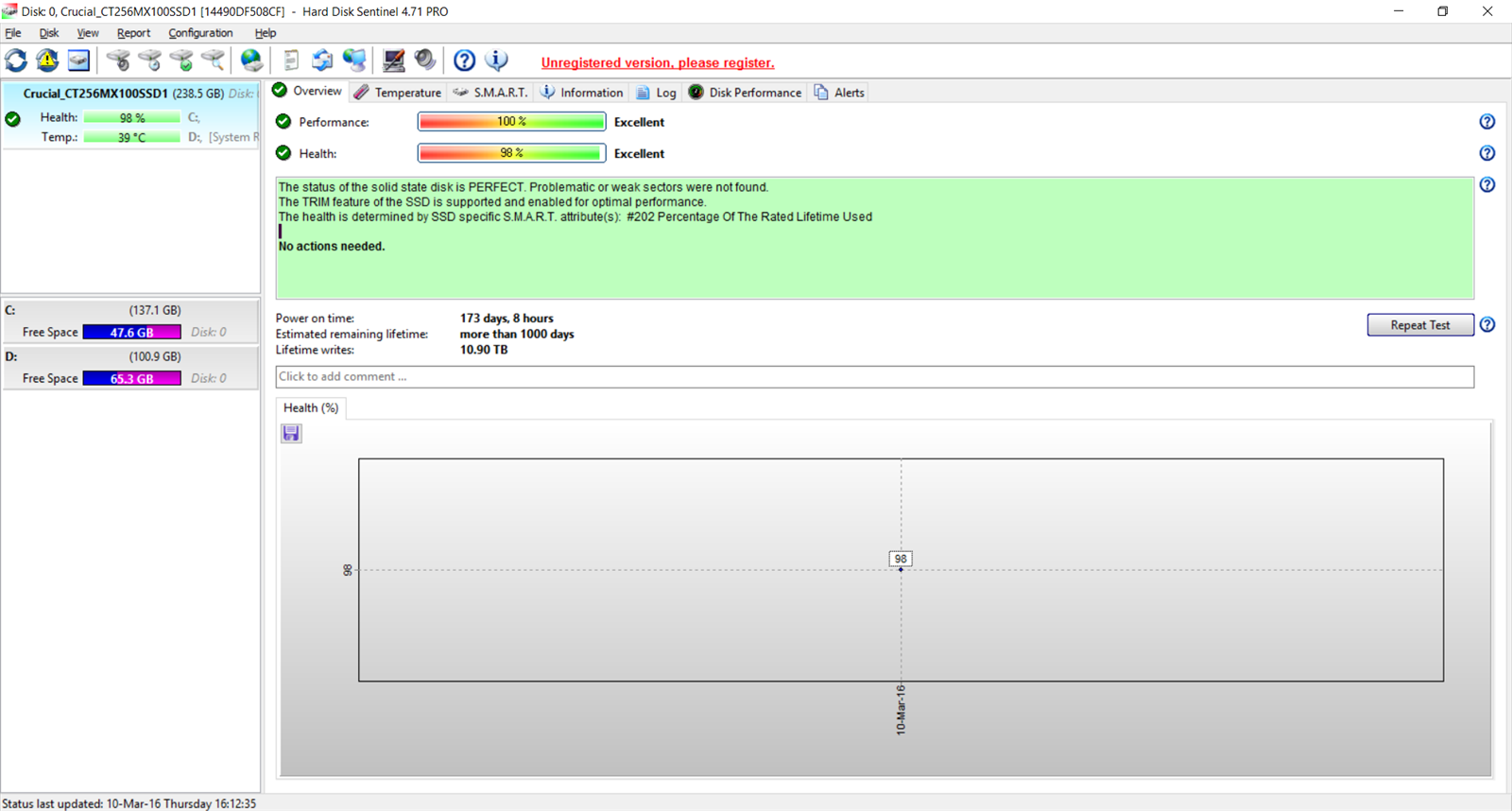Save the health graph with floppy icon
1512x811 pixels.
click(291, 433)
